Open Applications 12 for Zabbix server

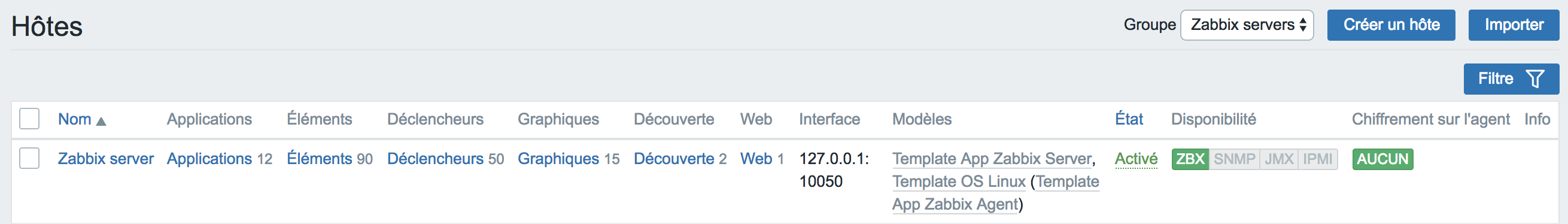tap(209, 159)
